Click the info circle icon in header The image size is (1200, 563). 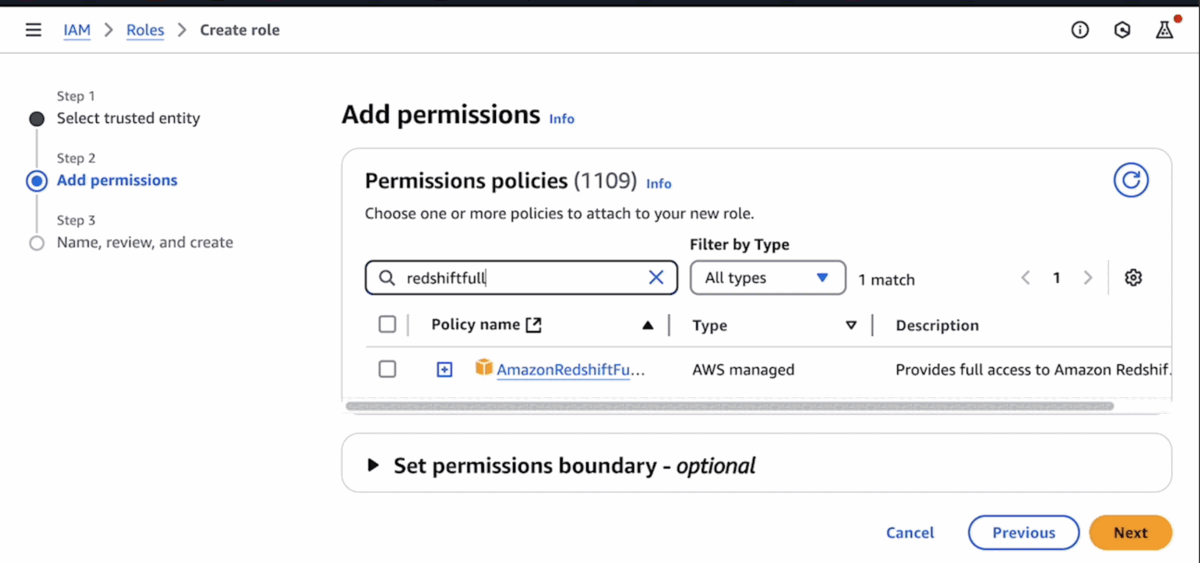coord(1080,30)
